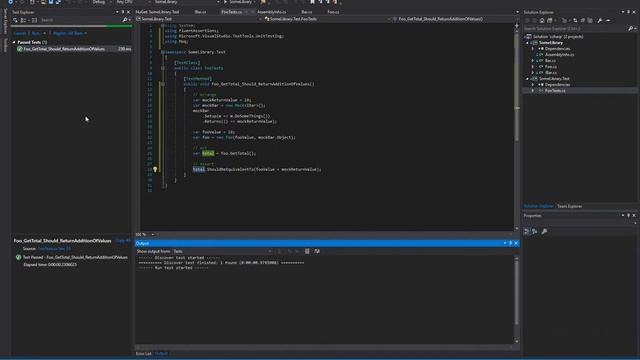Open the SomeLibrary.Test project navigation dropdown
The height and width of the screenshot is (360, 640).
pyautogui.click(x=199, y=19)
